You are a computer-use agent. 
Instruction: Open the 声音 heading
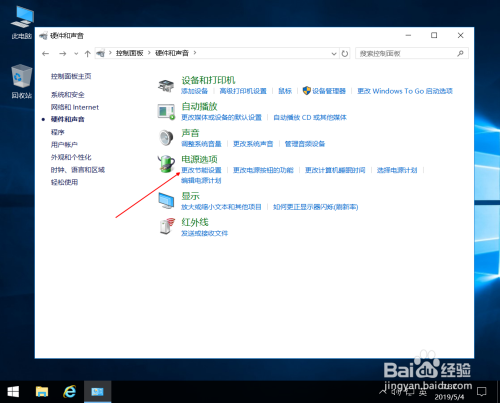(190, 133)
